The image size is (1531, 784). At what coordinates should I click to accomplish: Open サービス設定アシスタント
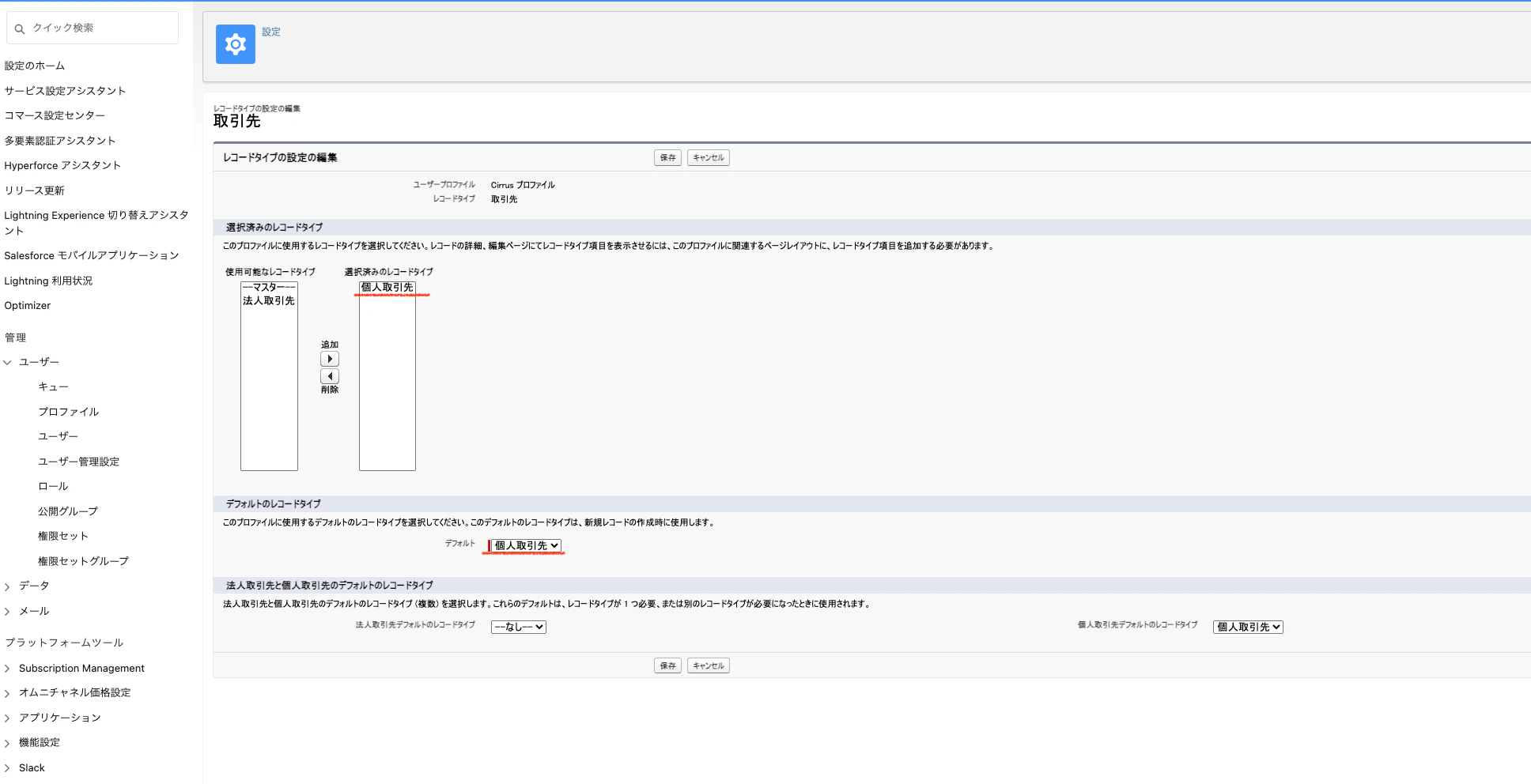65,91
